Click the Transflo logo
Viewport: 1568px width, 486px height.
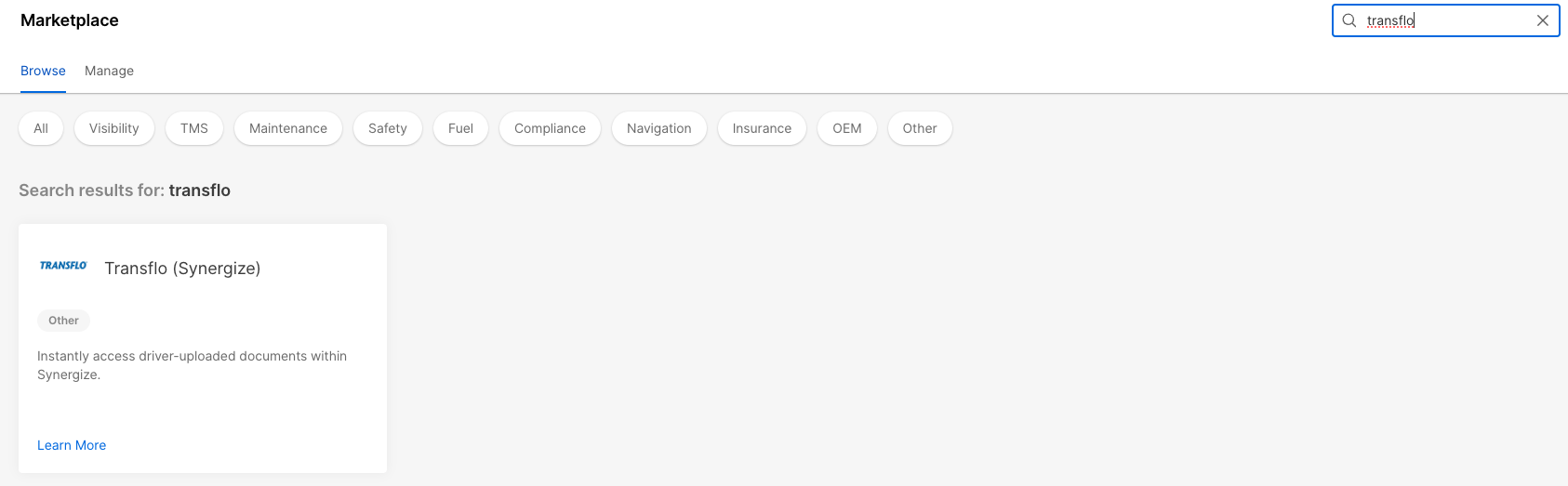click(x=63, y=266)
